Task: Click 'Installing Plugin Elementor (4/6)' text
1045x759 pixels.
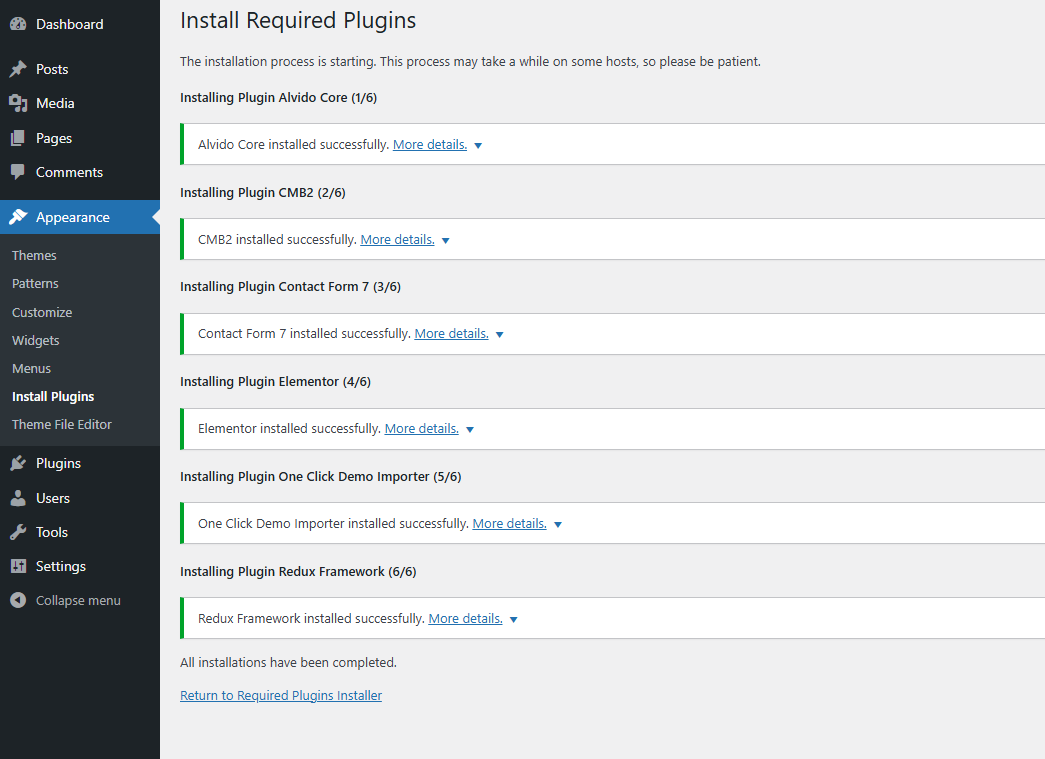Action: [275, 382]
